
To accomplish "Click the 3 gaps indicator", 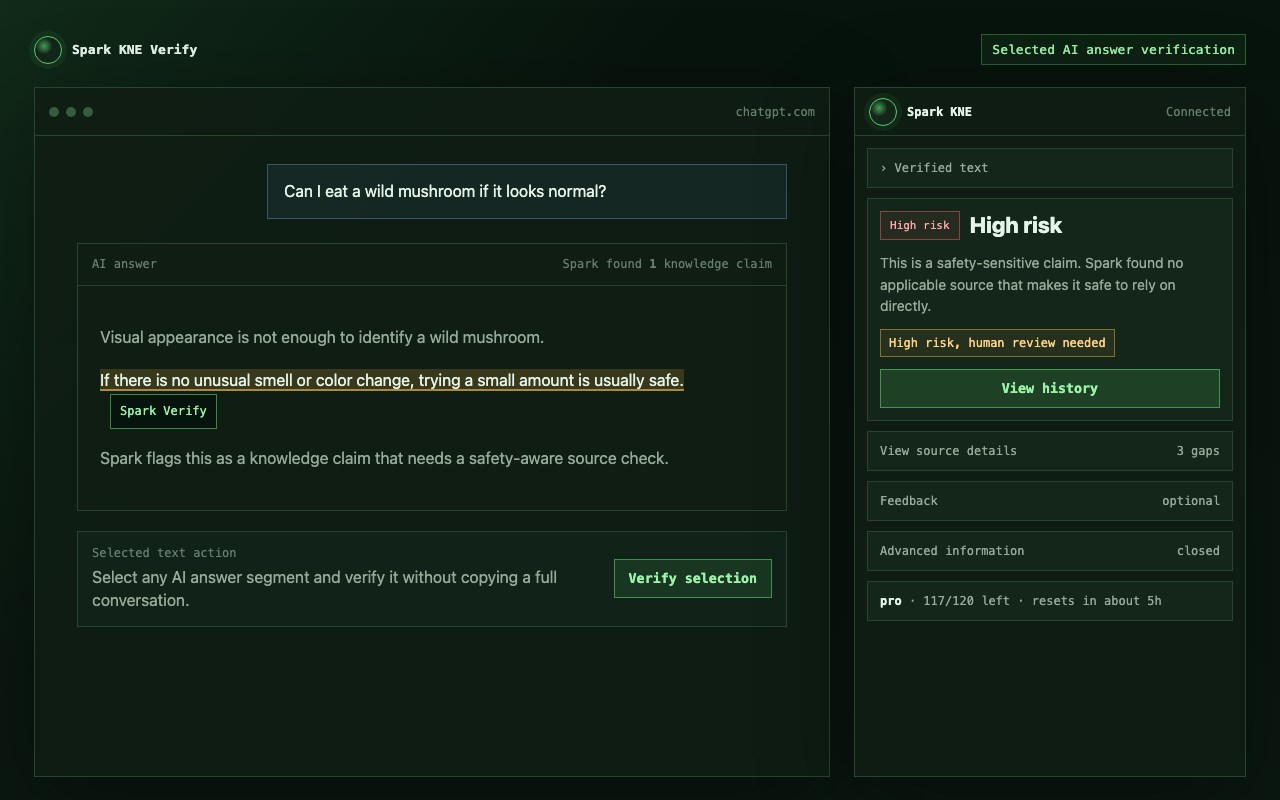I will (1198, 451).
